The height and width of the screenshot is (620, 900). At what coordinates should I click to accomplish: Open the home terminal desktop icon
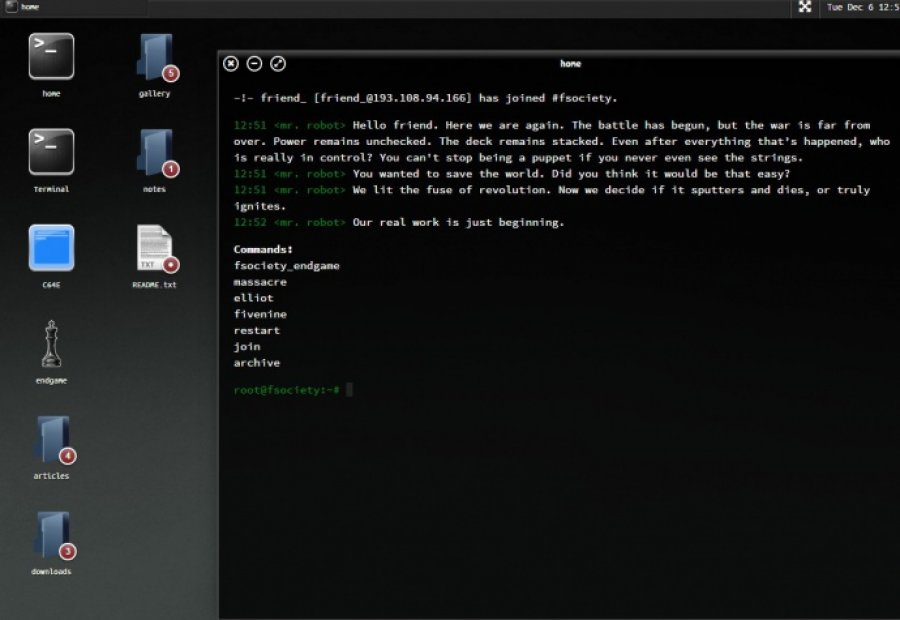point(51,56)
